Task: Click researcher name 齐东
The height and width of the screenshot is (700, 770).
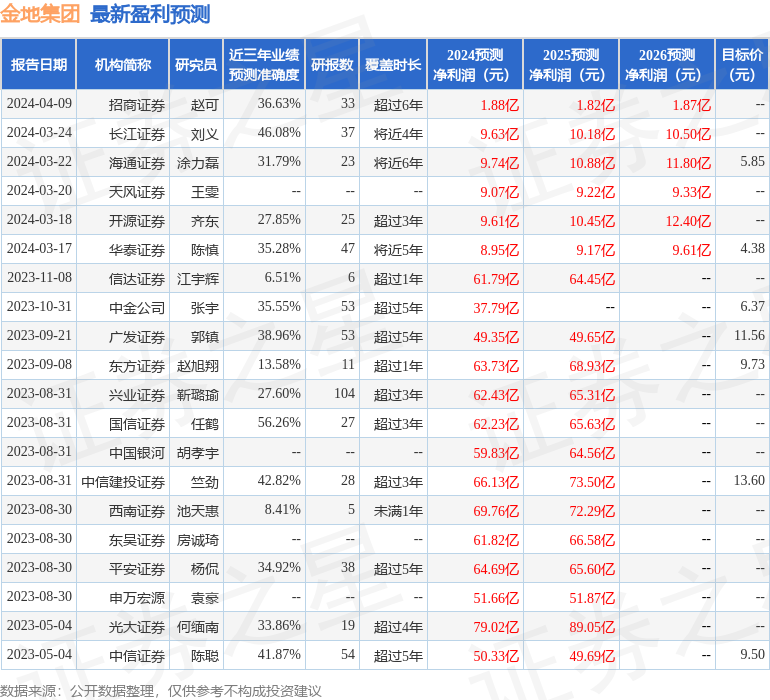Action: [x=204, y=221]
